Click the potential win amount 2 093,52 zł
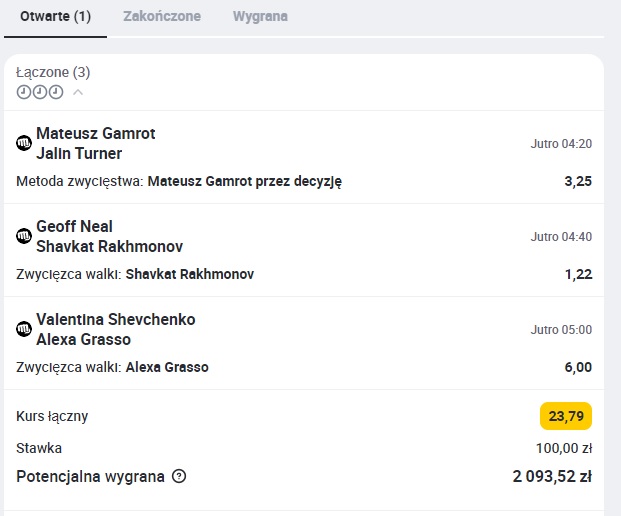The height and width of the screenshot is (516, 621). (552, 476)
